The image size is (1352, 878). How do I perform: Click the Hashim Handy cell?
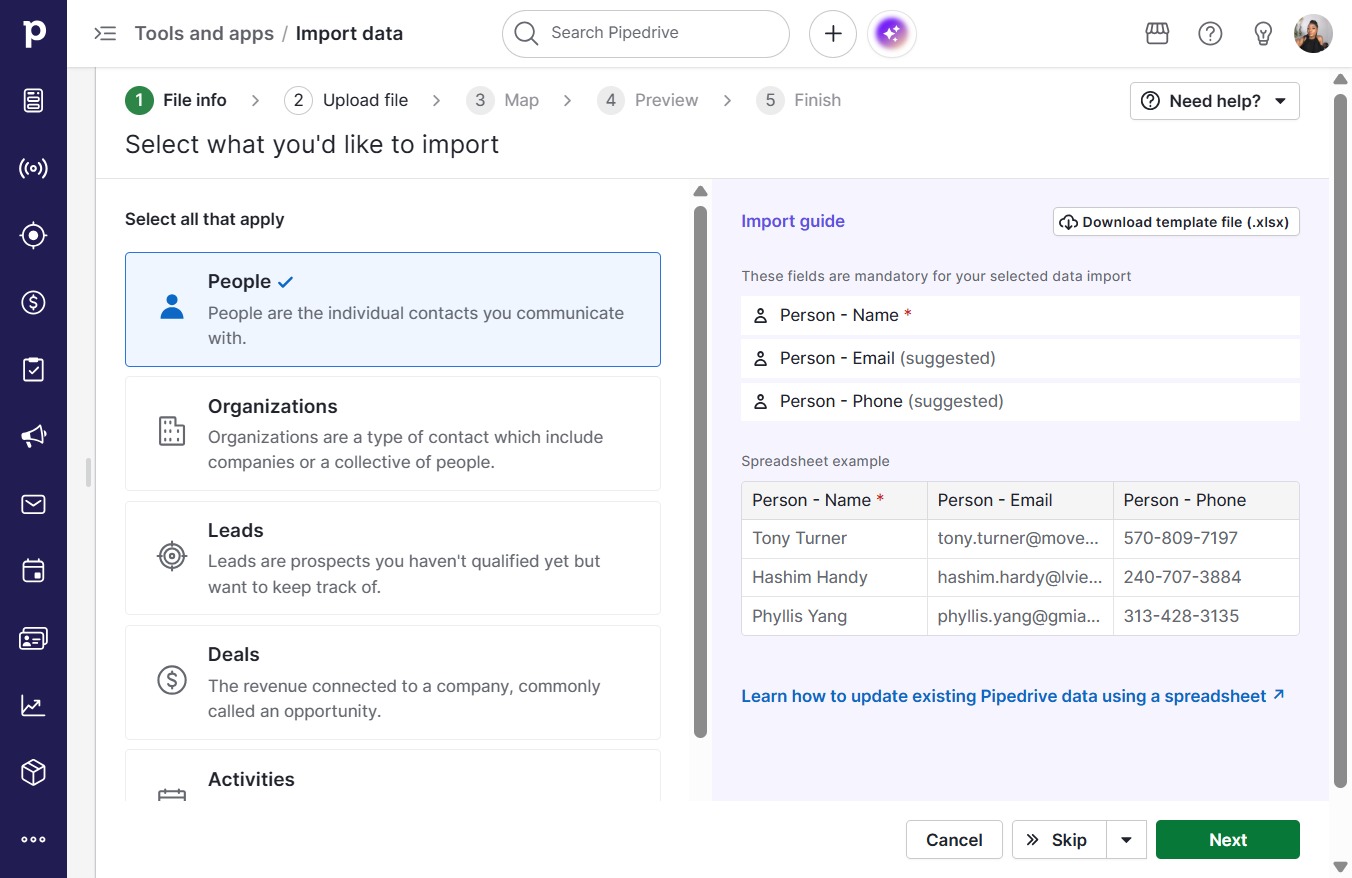[834, 577]
